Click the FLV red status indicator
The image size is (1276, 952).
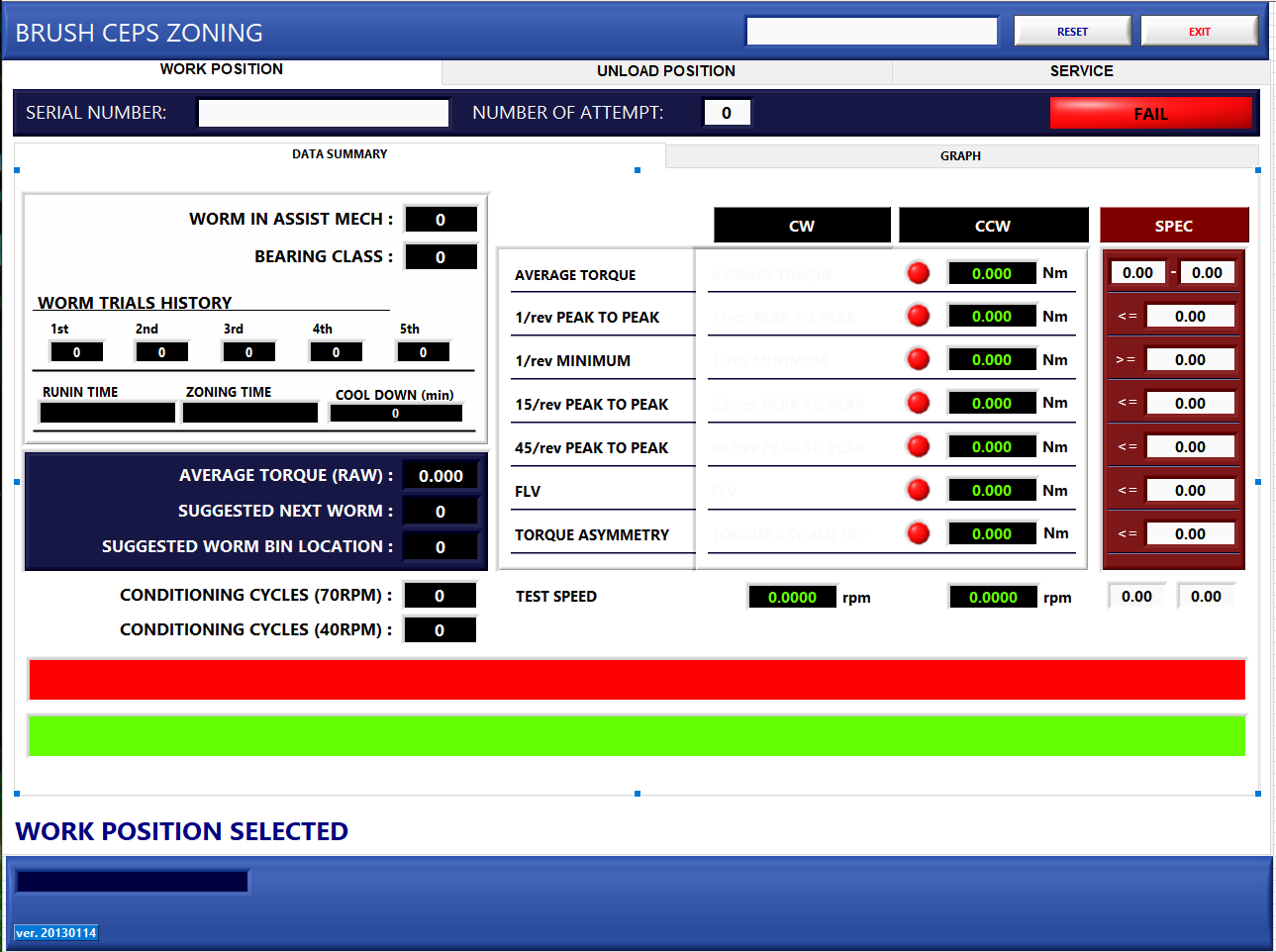(918, 490)
